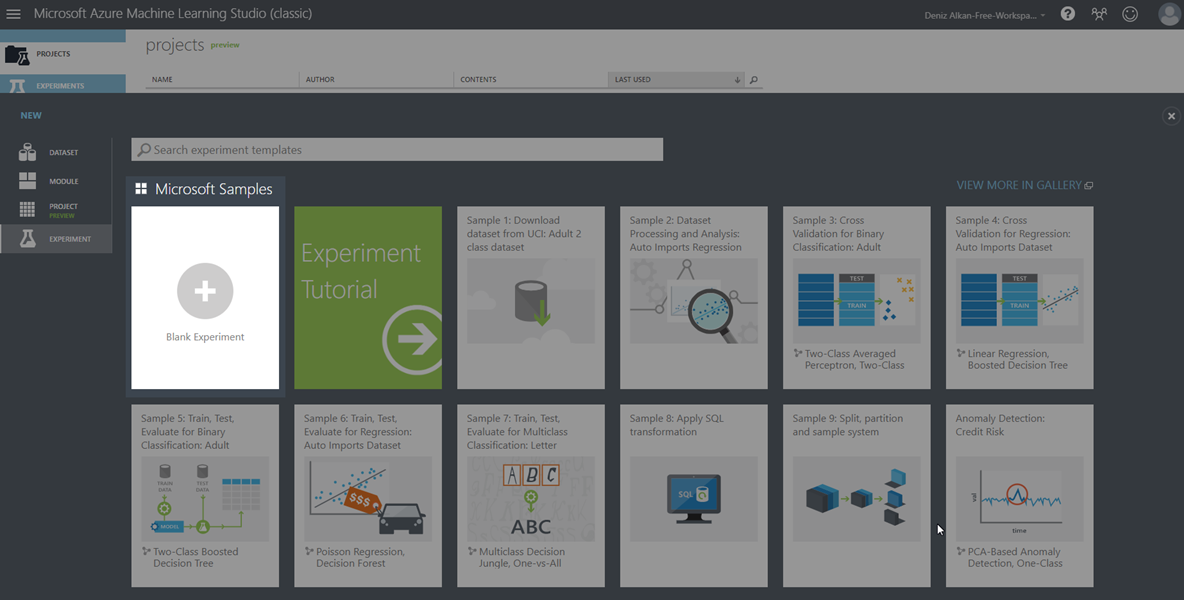Click the Experiment Tutorial arrow icon

click(412, 340)
